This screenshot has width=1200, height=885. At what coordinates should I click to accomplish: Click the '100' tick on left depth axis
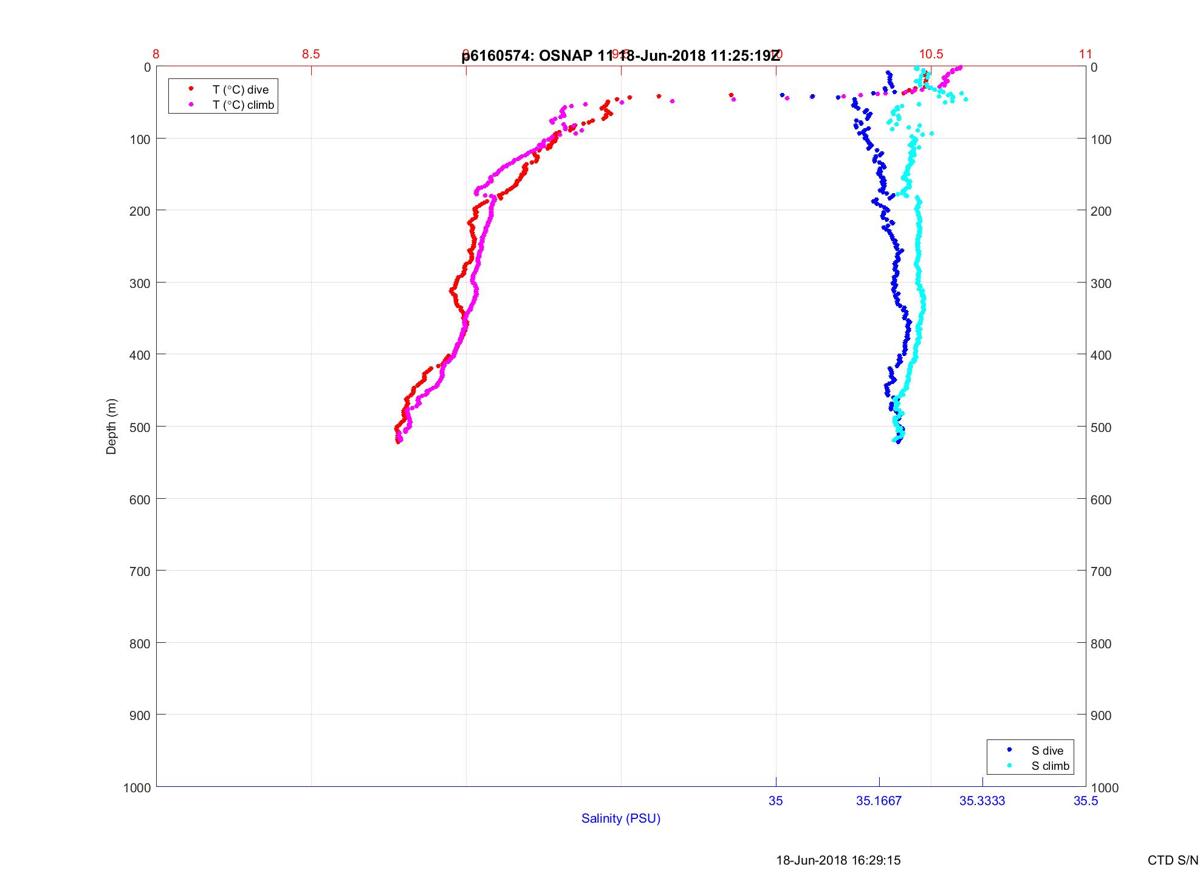(x=140, y=139)
